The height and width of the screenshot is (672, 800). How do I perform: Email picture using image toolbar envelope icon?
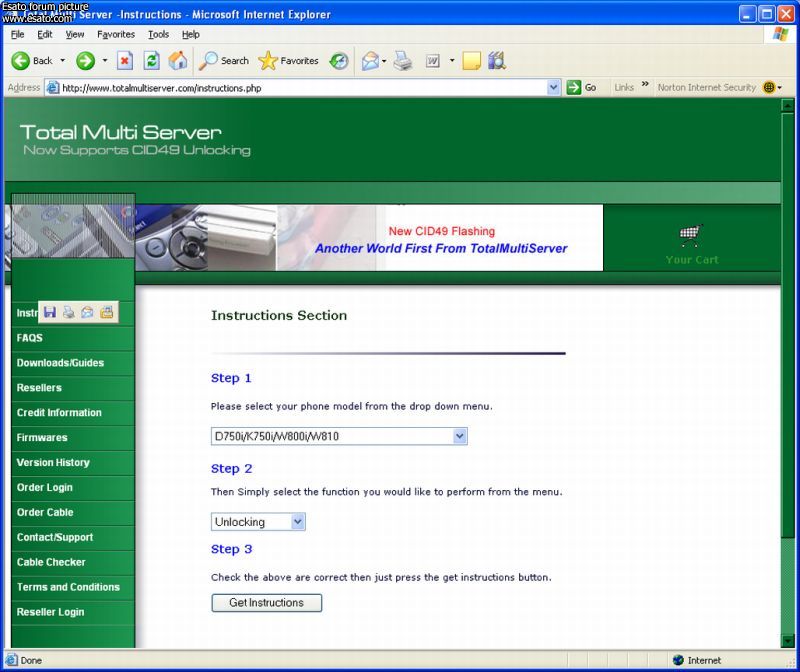[87, 312]
